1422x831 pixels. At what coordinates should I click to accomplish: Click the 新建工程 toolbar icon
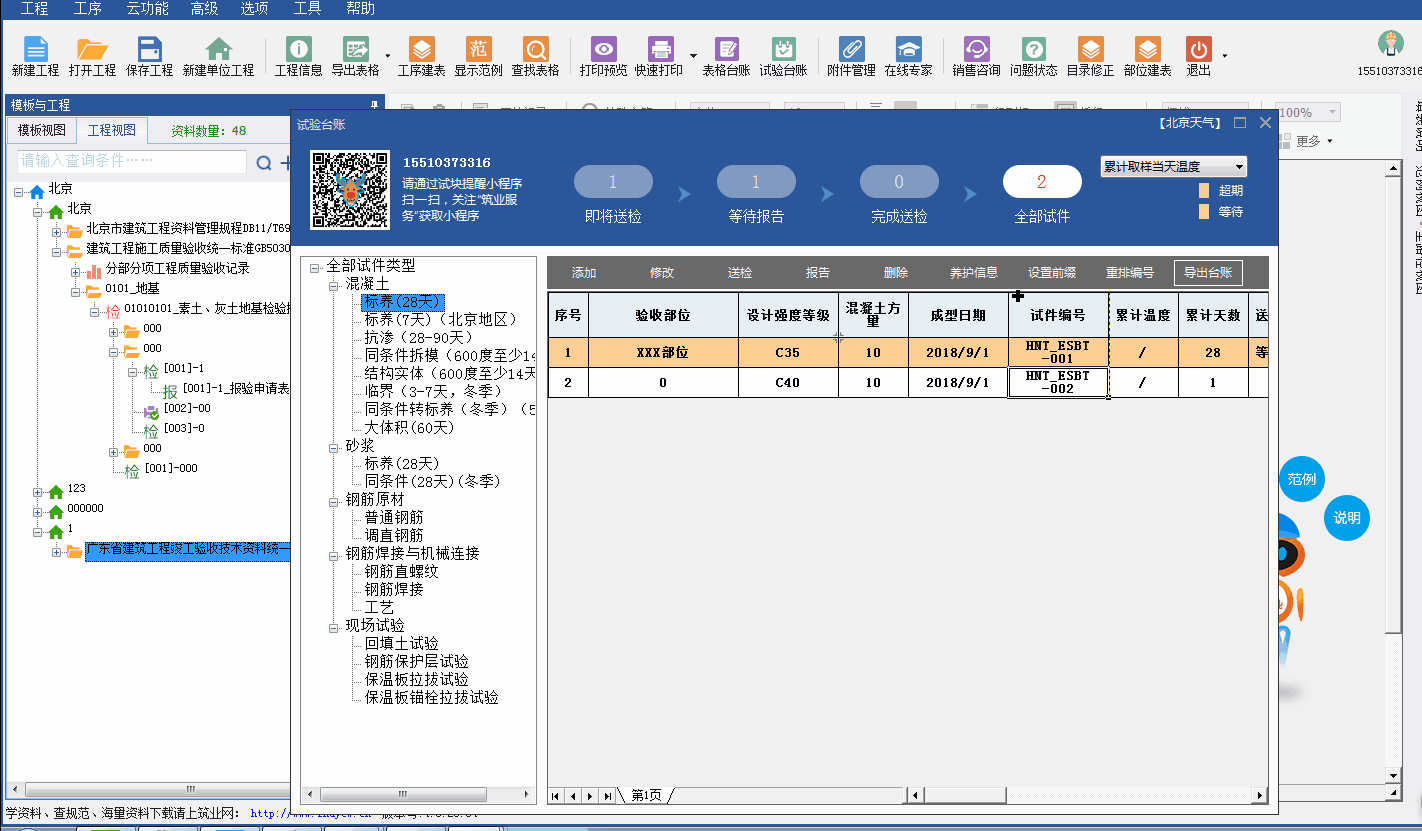[x=35, y=50]
